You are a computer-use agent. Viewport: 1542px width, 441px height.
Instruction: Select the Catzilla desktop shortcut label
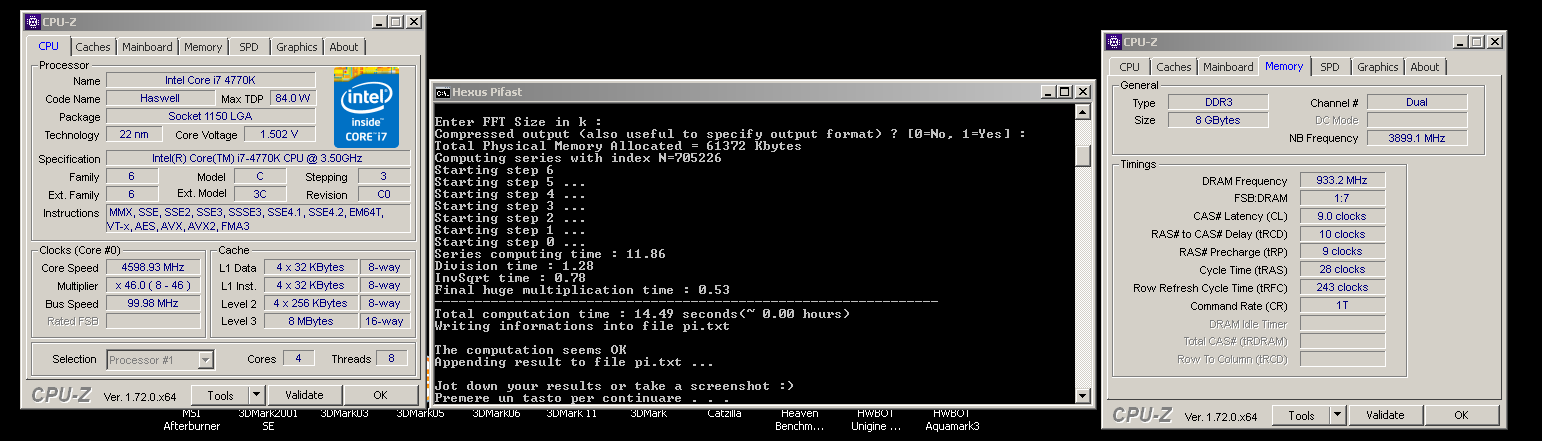tap(724, 413)
